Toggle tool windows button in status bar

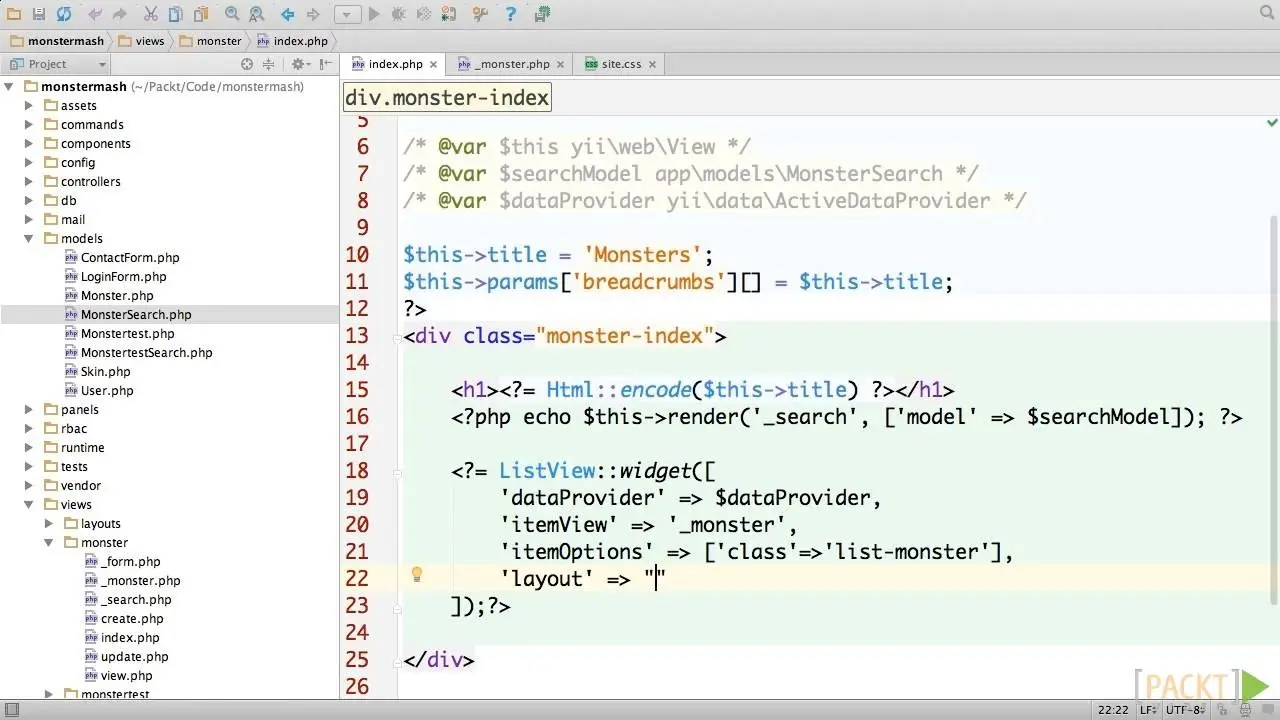tap(10, 710)
